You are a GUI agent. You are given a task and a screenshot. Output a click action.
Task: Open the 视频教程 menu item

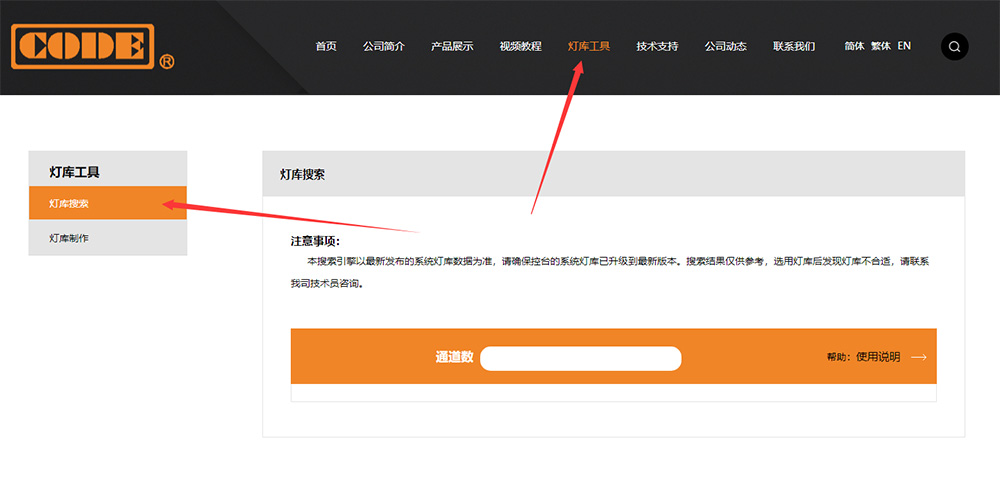tap(520, 47)
